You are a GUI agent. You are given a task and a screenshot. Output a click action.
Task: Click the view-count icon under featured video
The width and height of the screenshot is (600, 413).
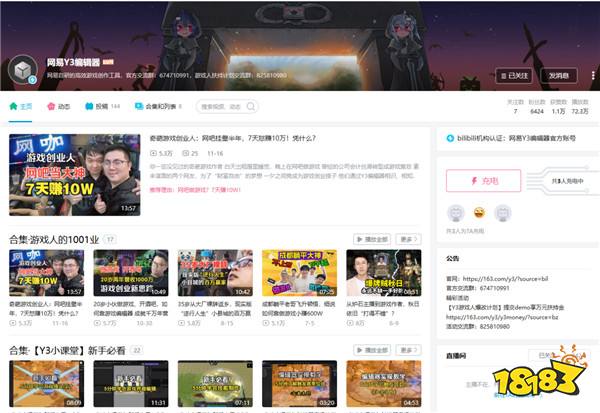coord(153,153)
